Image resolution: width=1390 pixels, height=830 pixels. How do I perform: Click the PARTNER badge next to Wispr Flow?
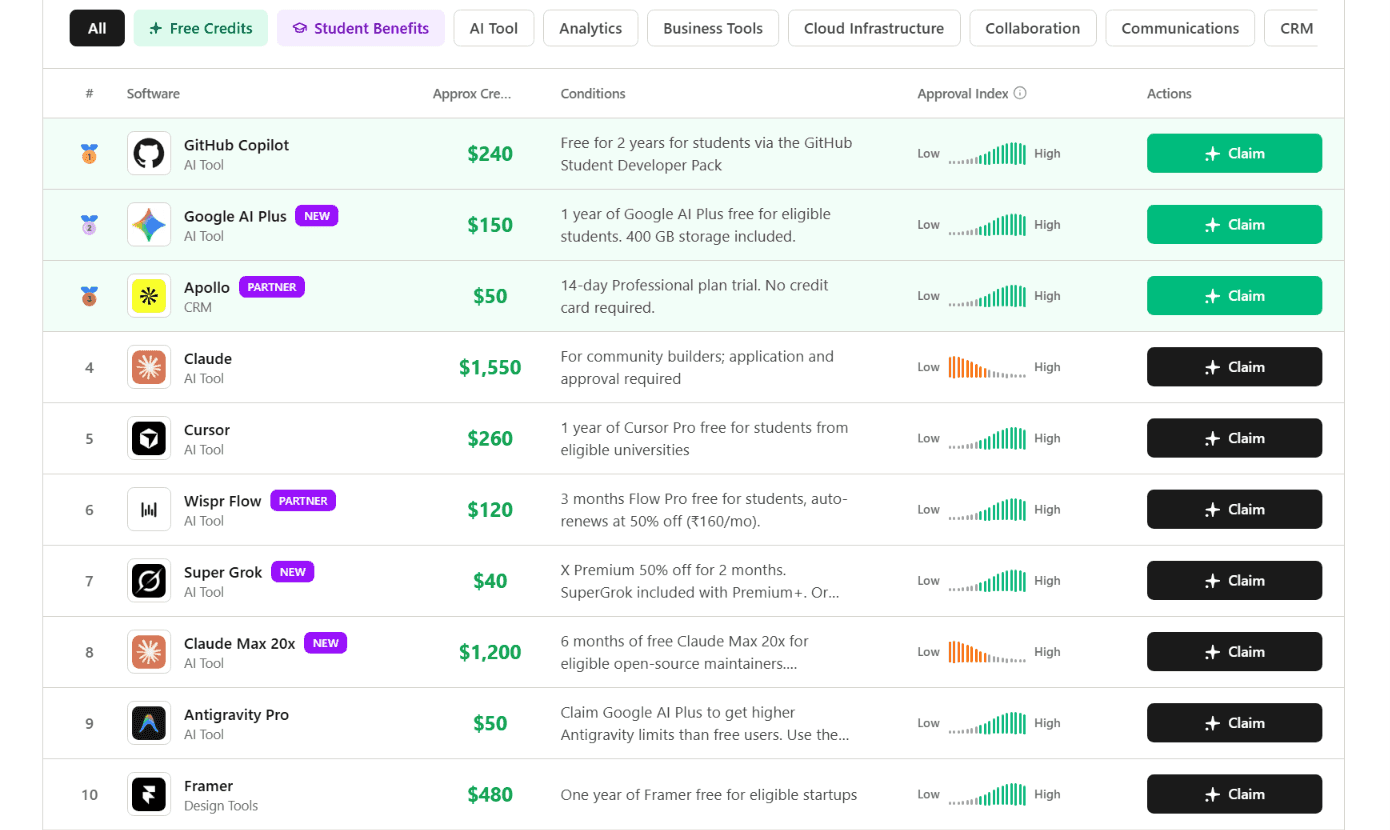click(303, 501)
